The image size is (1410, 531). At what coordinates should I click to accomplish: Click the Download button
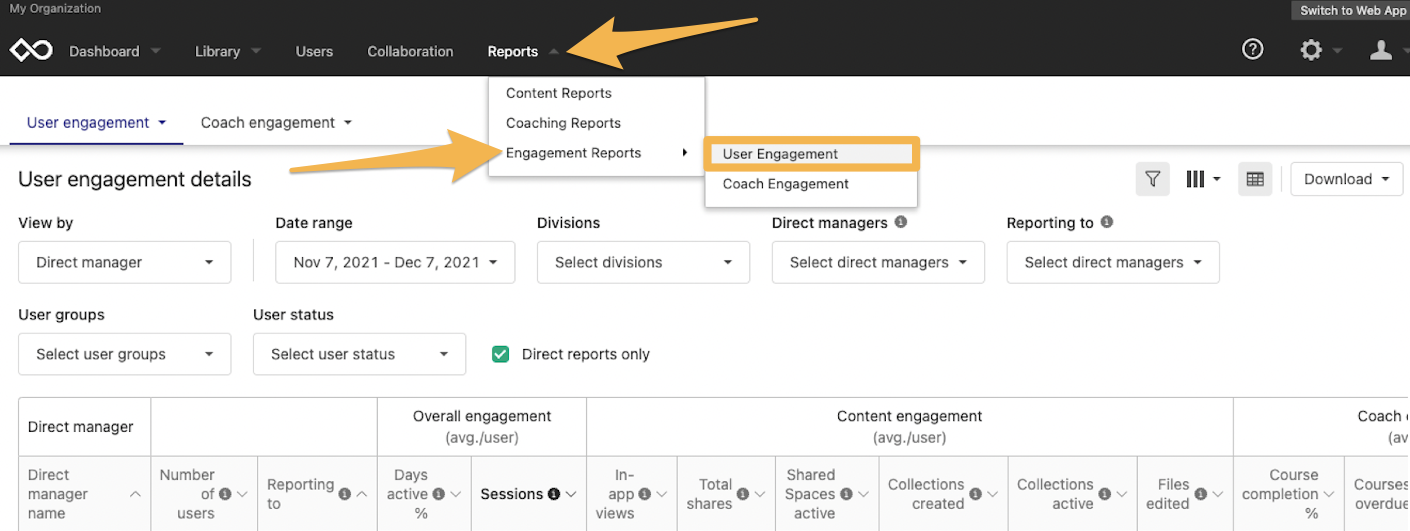1346,179
